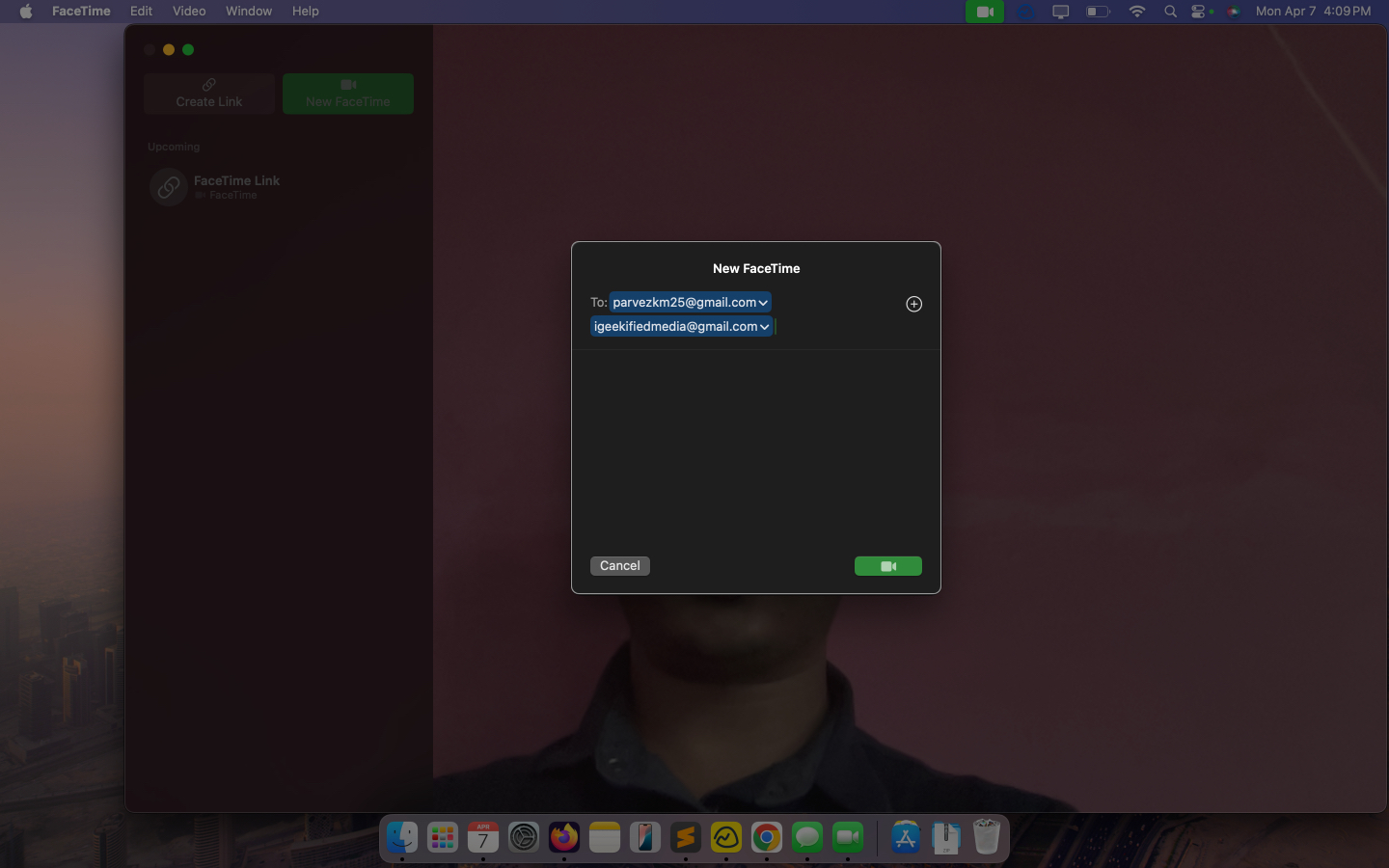
Task: Click the Cancel button
Action: point(619,566)
